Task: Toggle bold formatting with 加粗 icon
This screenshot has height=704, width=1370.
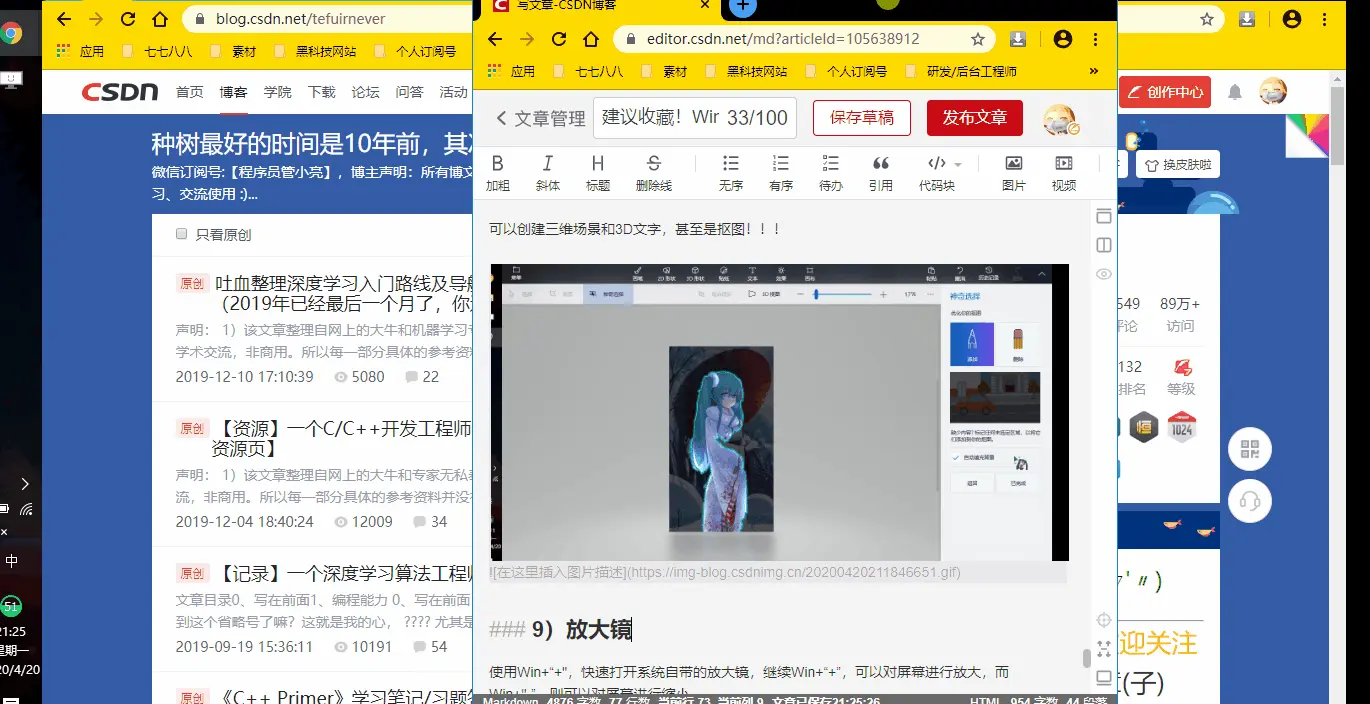Action: pyautogui.click(x=498, y=170)
